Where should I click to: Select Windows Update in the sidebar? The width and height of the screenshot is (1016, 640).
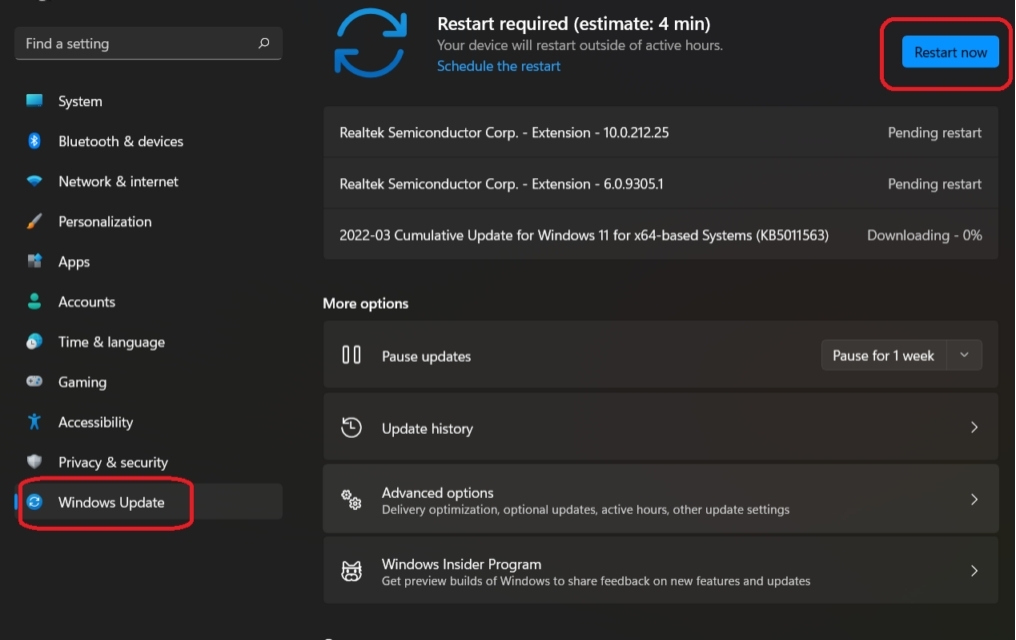click(111, 502)
